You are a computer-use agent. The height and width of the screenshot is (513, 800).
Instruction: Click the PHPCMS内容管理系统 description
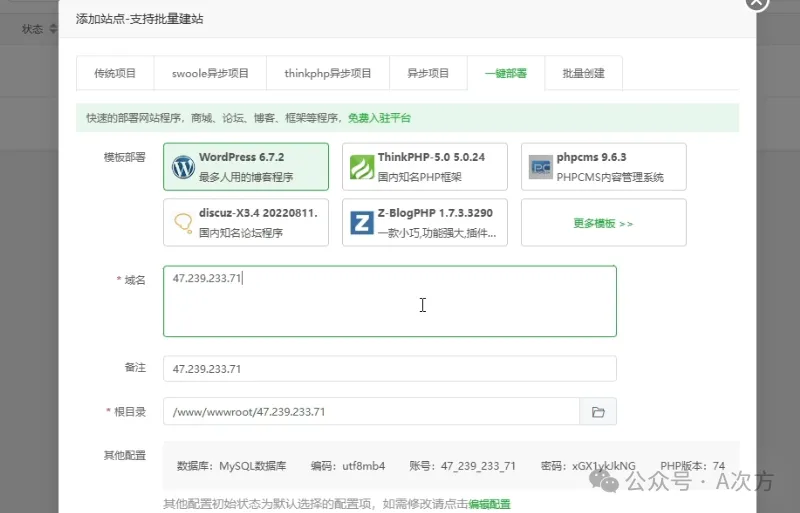pyautogui.click(x=610, y=177)
